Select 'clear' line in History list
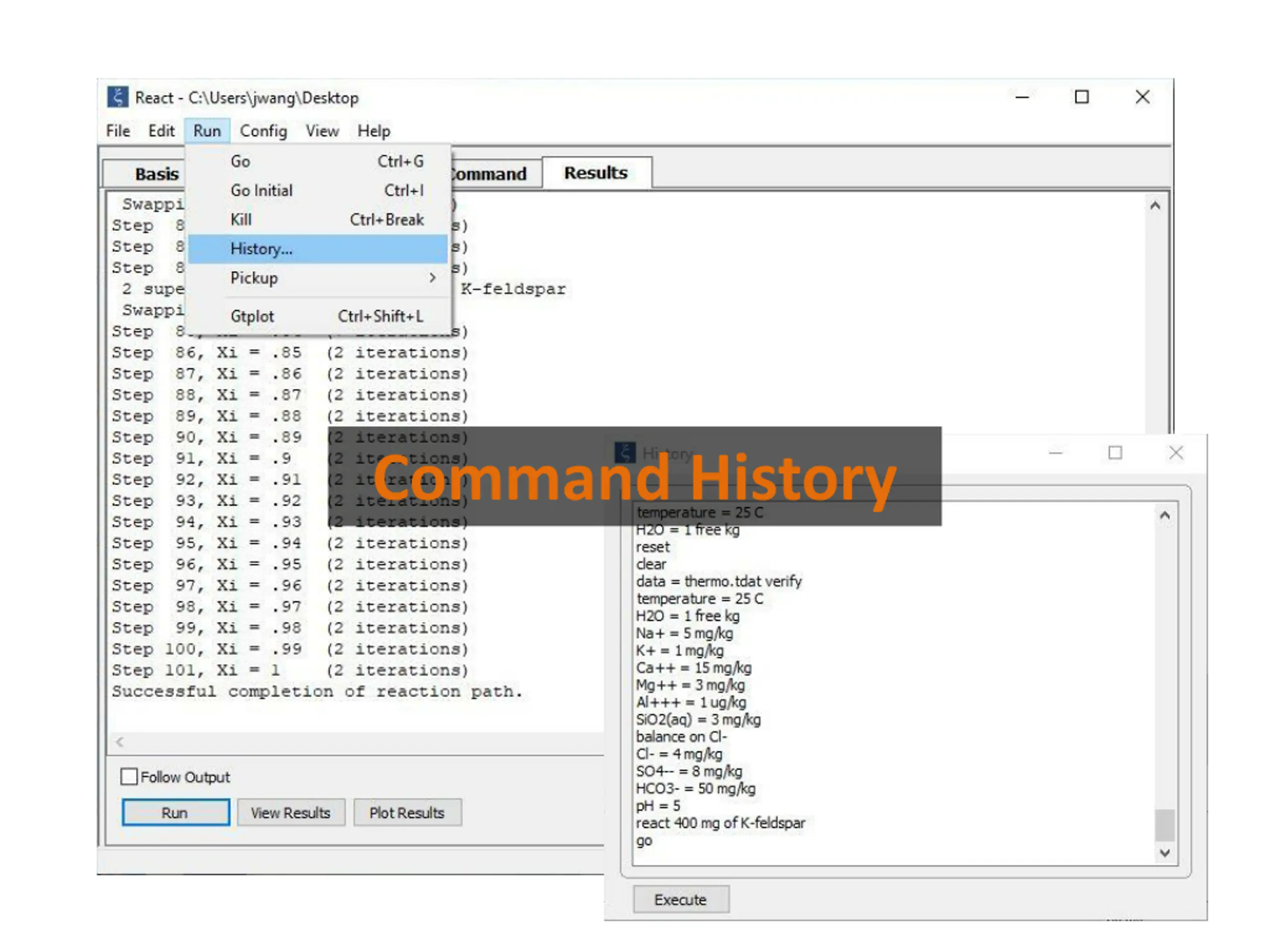Screen dimensions: 1270x952 [x=651, y=564]
